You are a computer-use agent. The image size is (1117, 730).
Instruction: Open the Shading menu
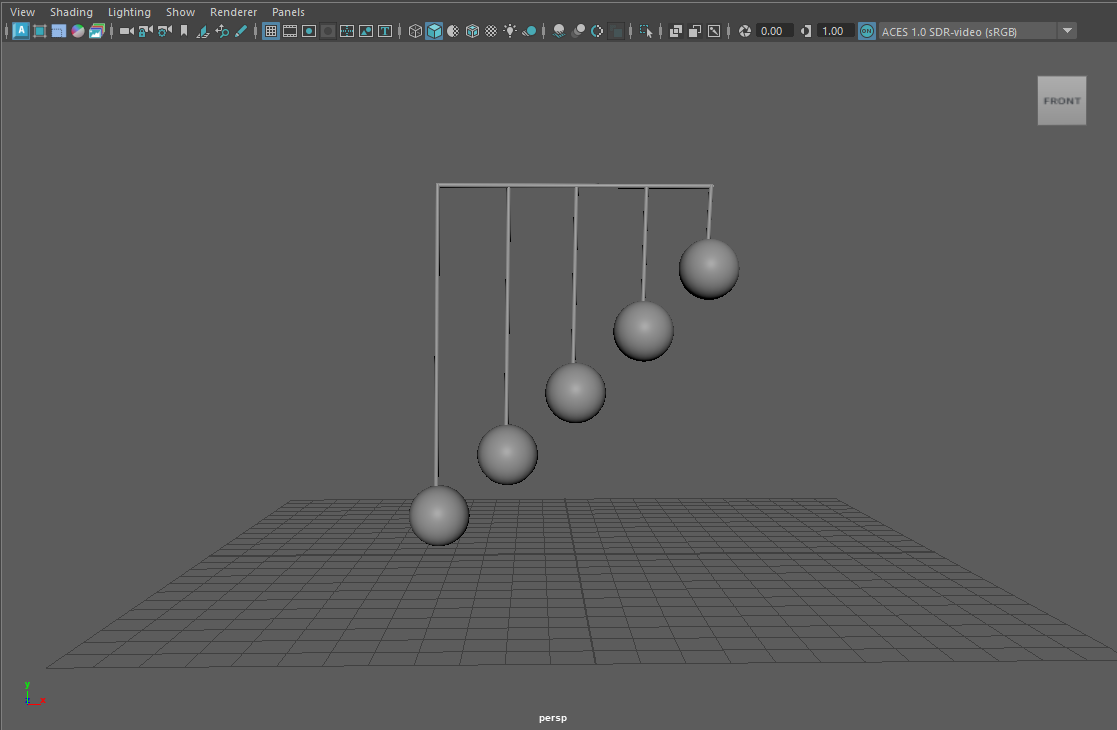click(71, 12)
